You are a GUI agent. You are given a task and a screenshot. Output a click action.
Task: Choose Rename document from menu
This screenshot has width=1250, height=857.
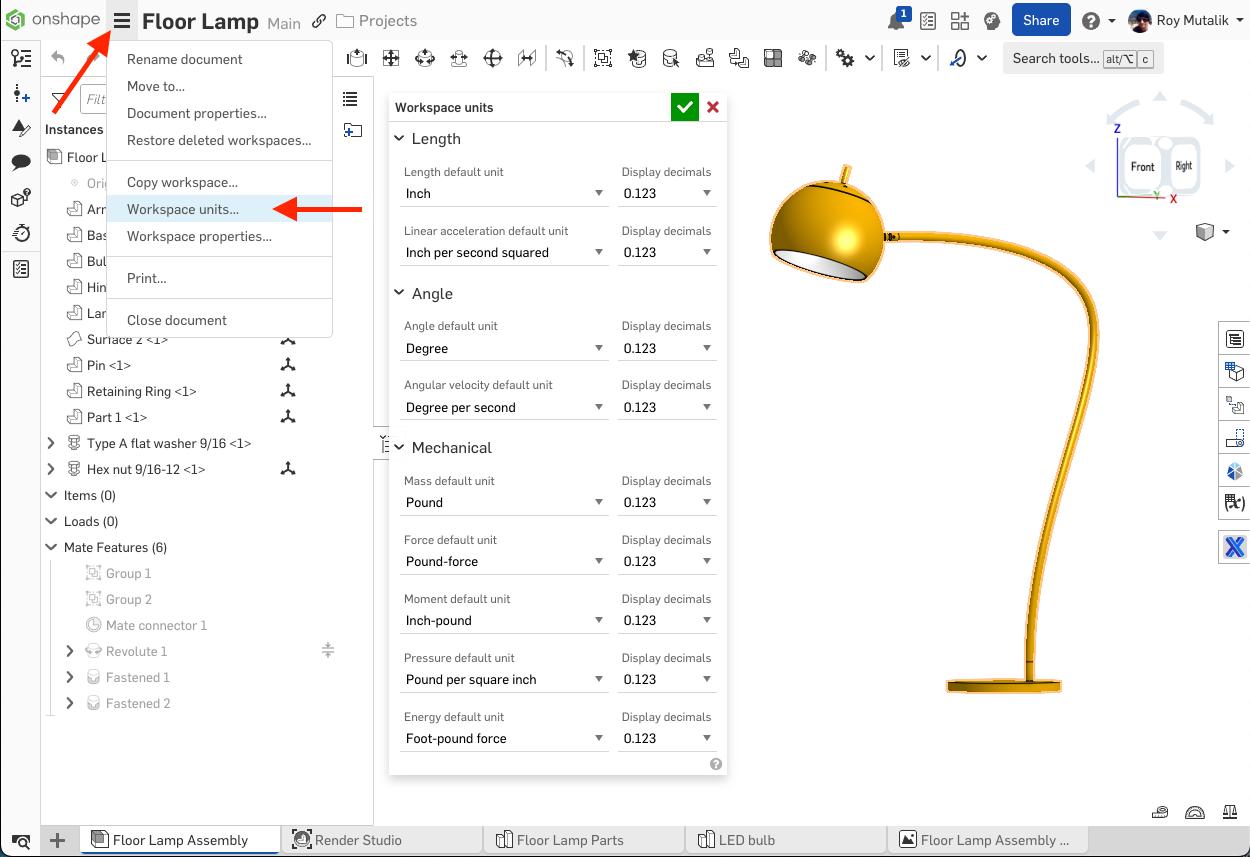click(x=185, y=59)
